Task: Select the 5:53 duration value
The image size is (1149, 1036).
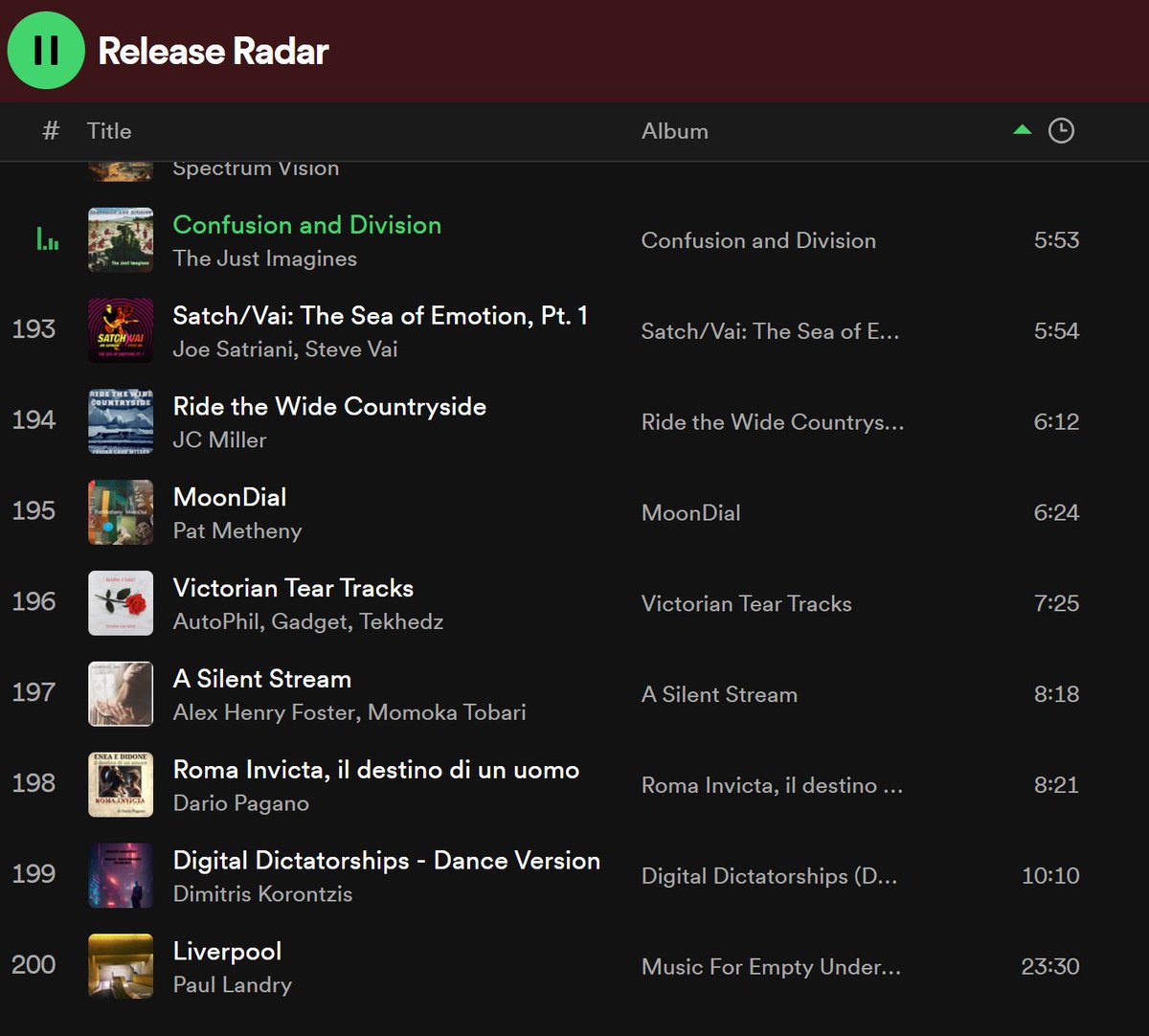Action: [x=1056, y=239]
